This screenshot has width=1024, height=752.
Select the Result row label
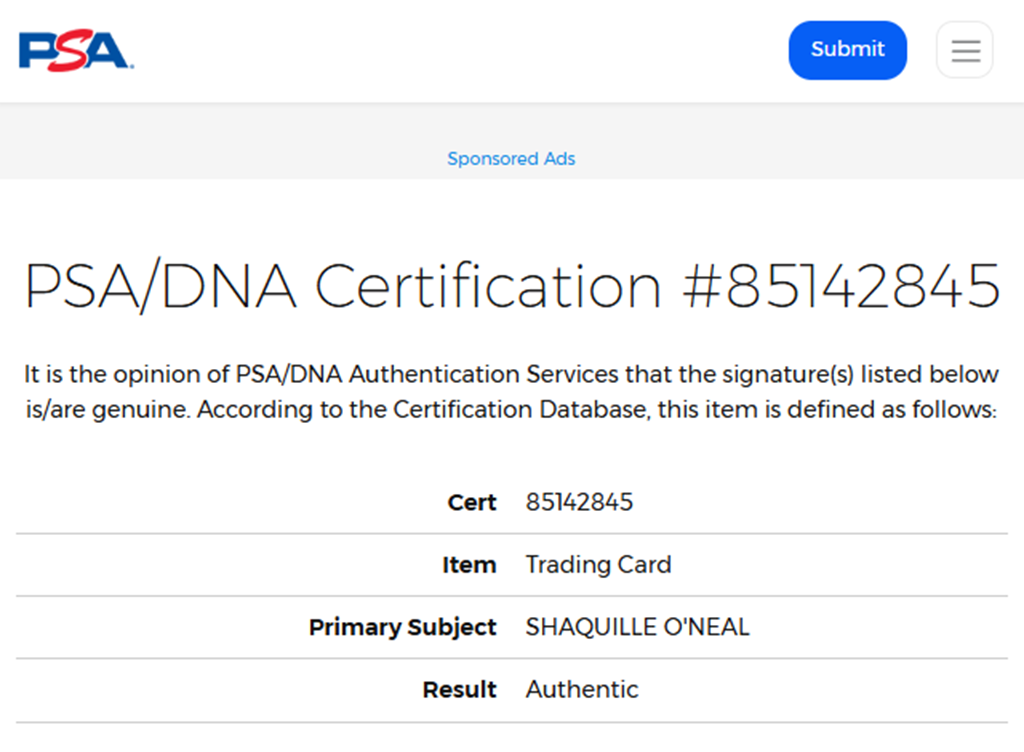point(459,690)
